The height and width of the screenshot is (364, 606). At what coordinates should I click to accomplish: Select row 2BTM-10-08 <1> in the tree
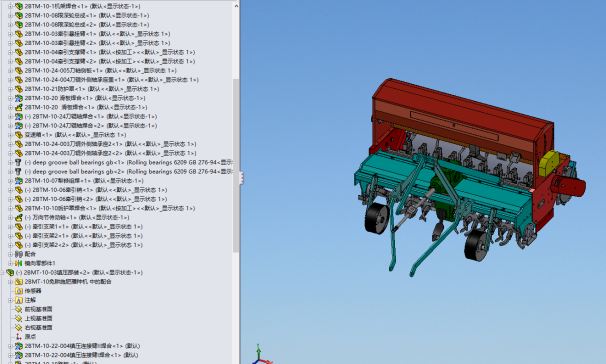pyautogui.click(x=87, y=15)
